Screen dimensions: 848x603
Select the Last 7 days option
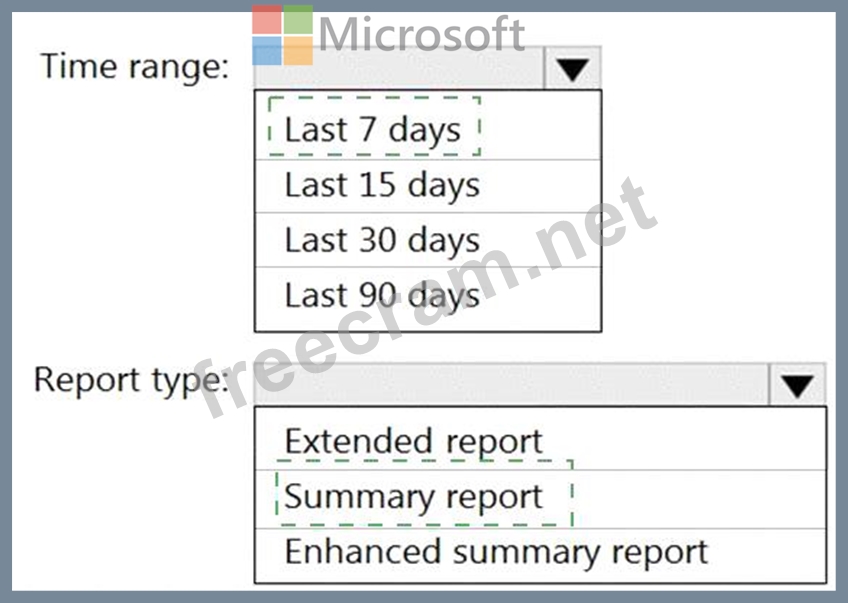point(372,129)
